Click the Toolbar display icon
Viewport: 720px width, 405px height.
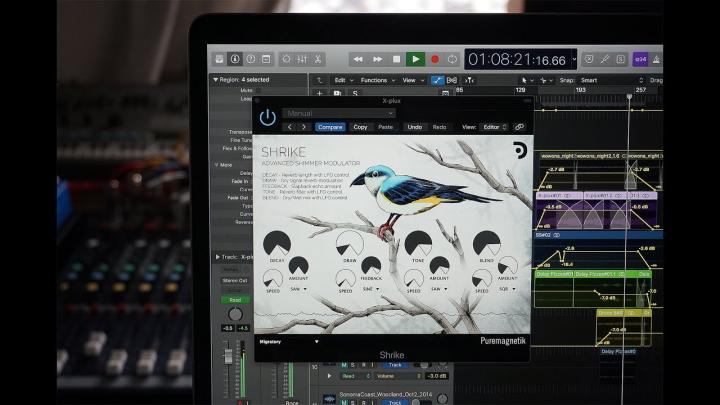[x=266, y=59]
